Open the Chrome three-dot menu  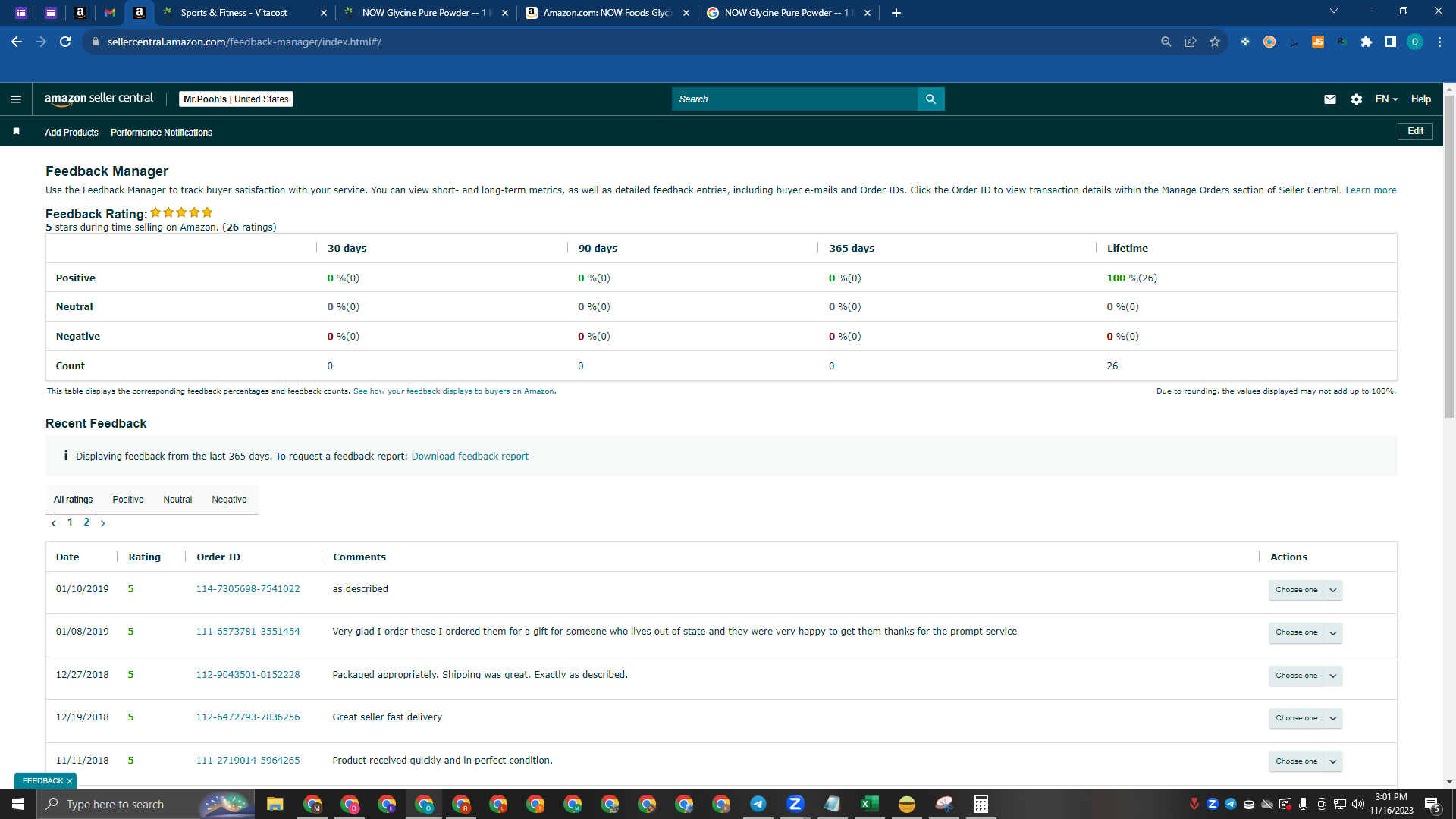[x=1439, y=42]
